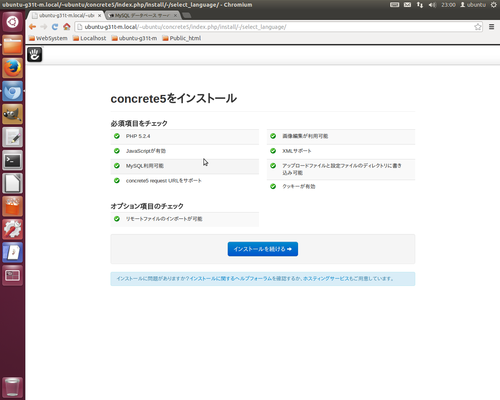Open the Files manager in the launcher
Screen dimensions: 500x400
(x=13, y=45)
